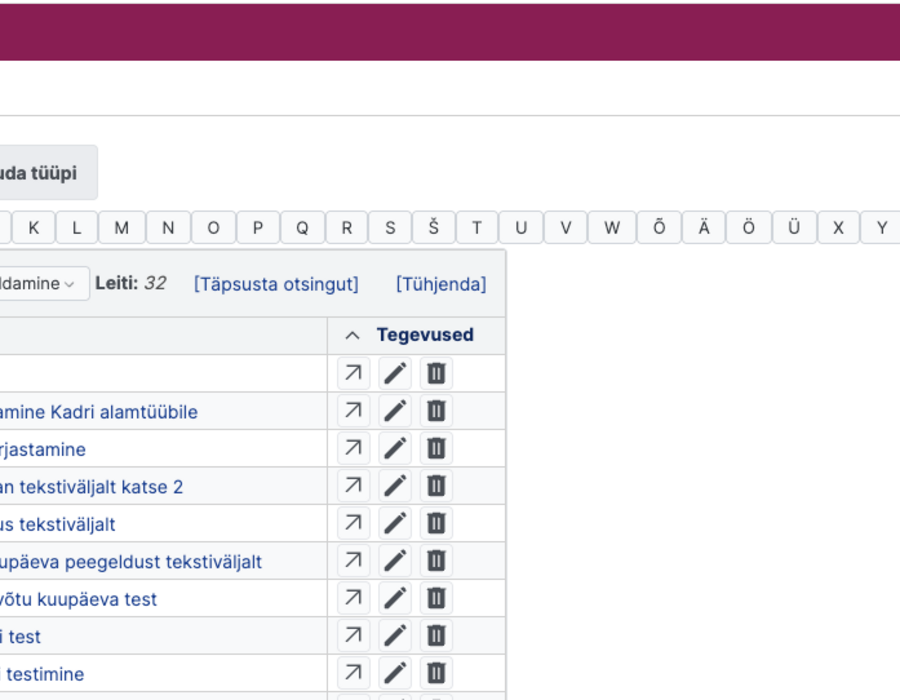The width and height of the screenshot is (900, 700).
Task: Filter list by letter W
Action: pos(612,228)
